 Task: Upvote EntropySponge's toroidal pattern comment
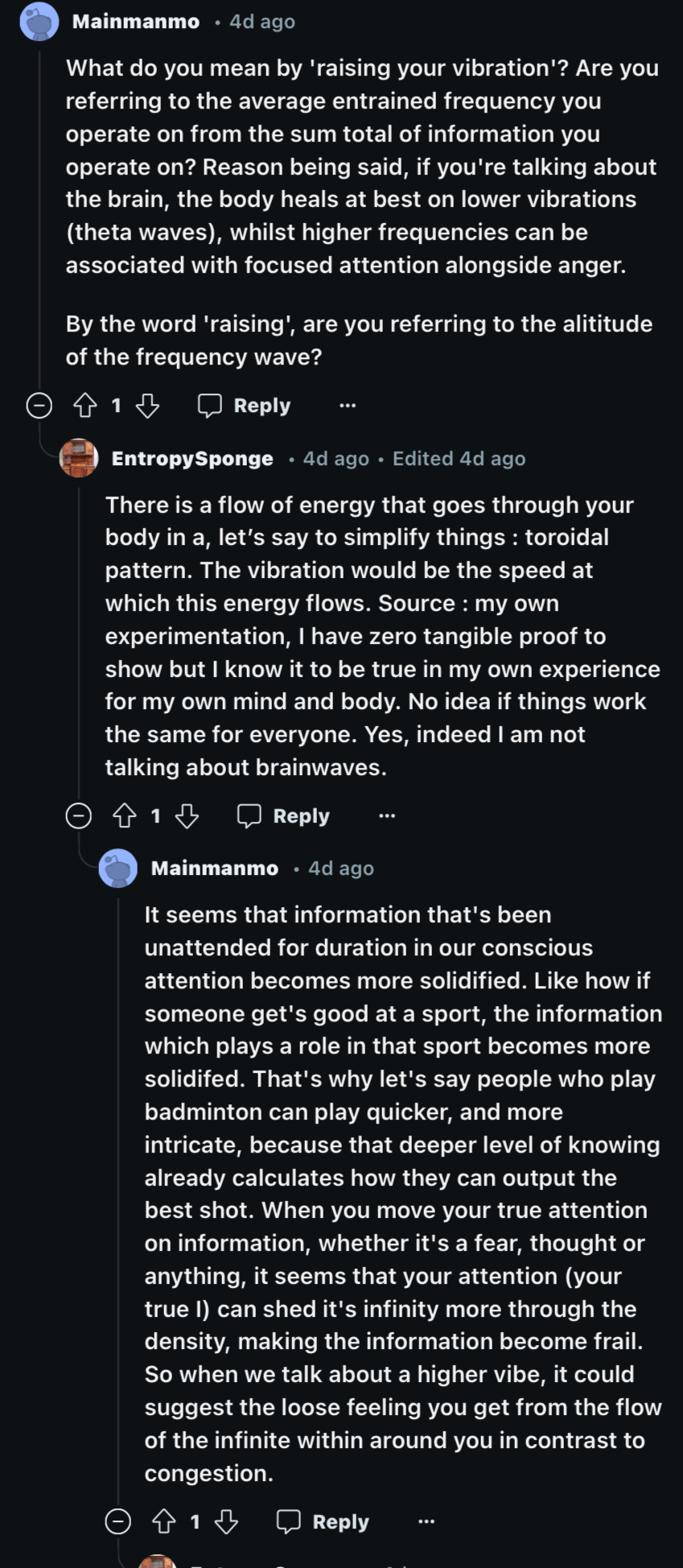(x=125, y=816)
